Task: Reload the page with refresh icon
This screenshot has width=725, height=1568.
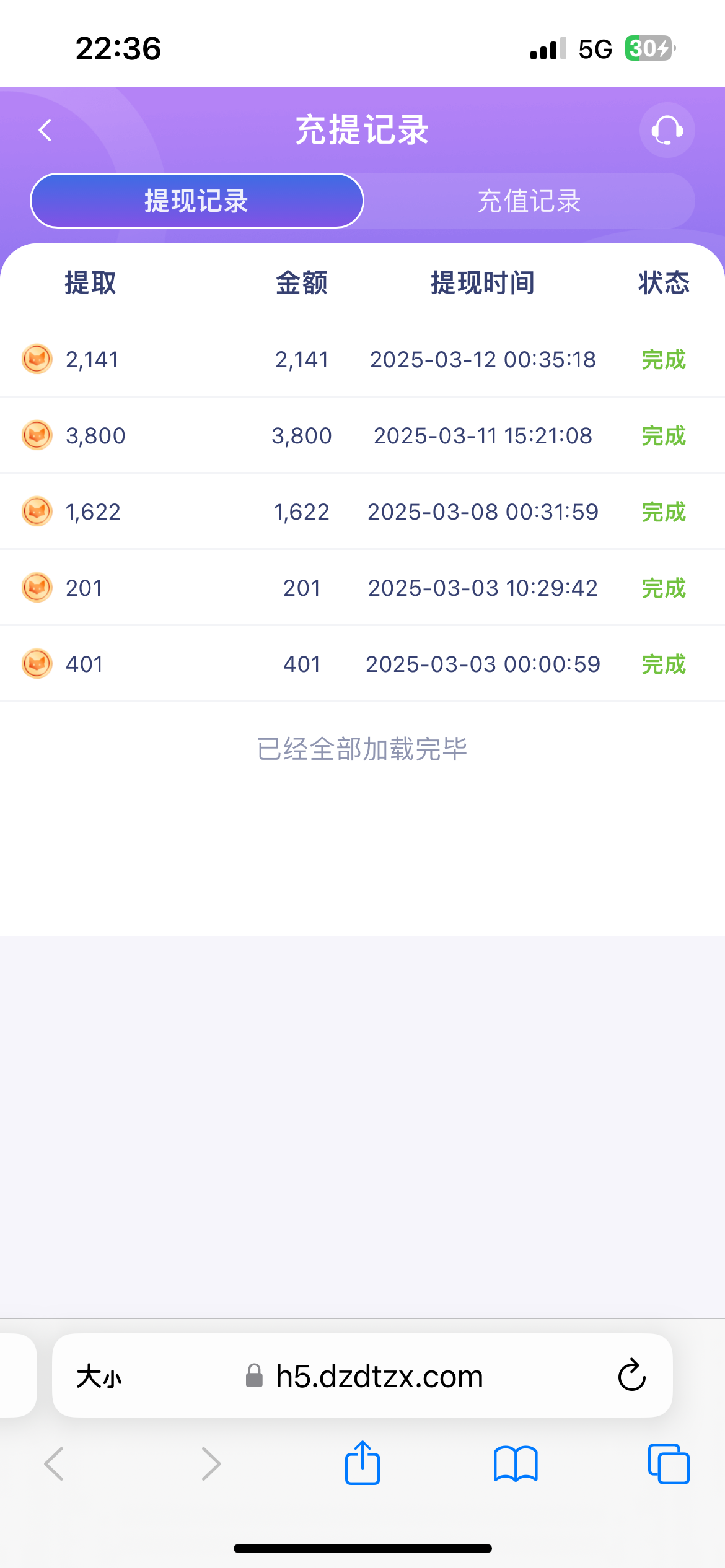Action: tap(631, 1376)
